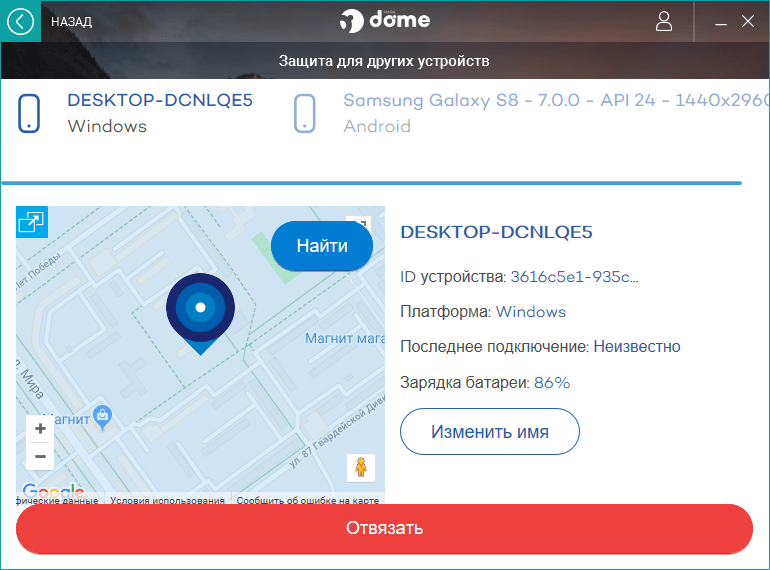
Task: Click the НАЗАД label
Action: coord(71,22)
